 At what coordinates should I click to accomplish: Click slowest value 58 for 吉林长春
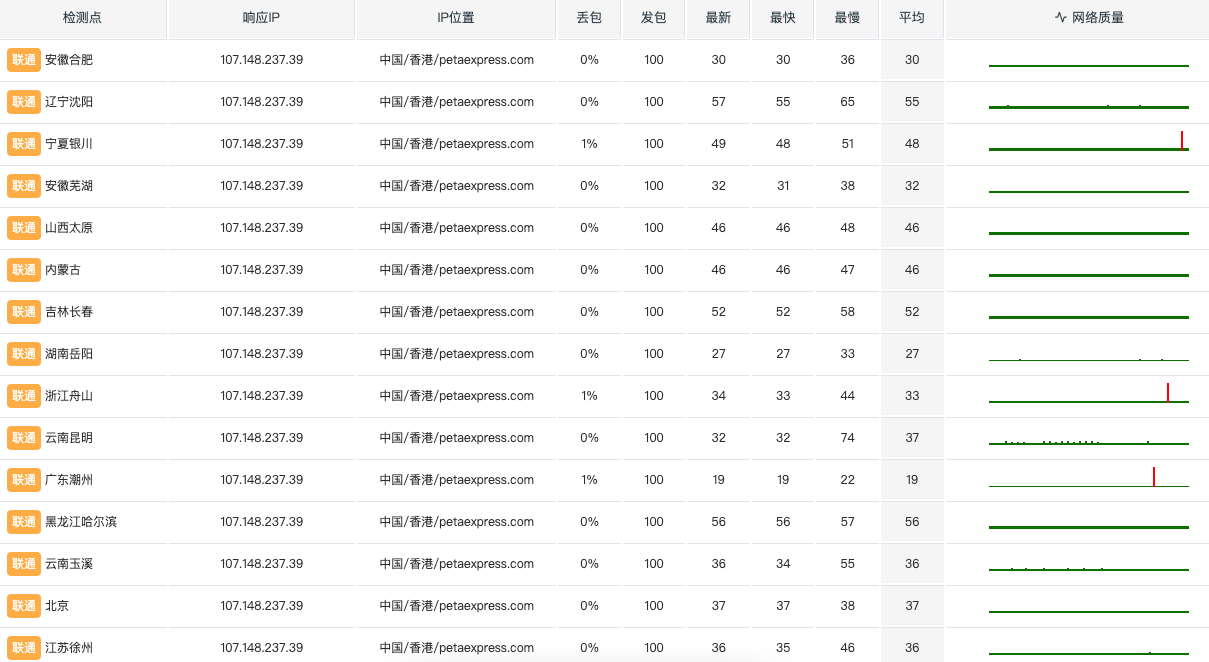coord(847,312)
